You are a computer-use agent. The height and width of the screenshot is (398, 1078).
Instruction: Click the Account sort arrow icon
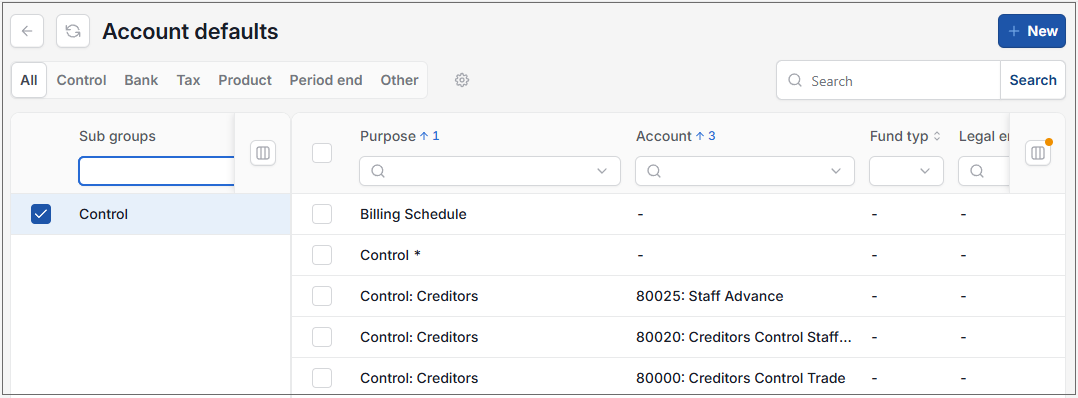click(x=700, y=136)
